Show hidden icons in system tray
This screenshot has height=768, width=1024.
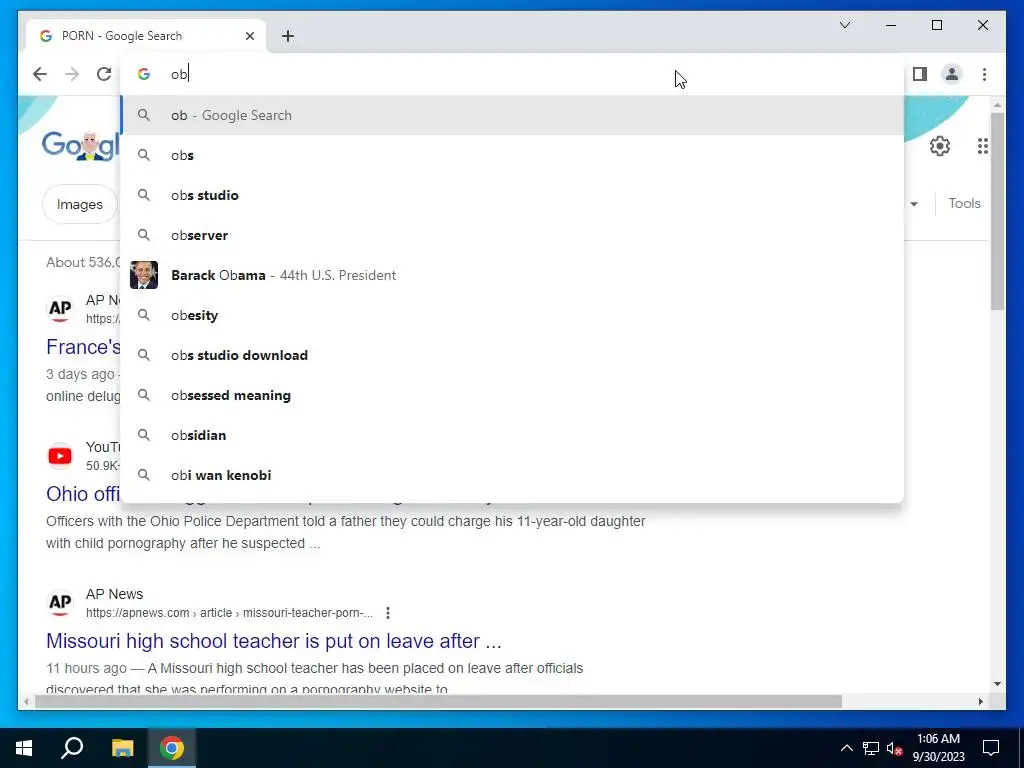(x=846, y=748)
